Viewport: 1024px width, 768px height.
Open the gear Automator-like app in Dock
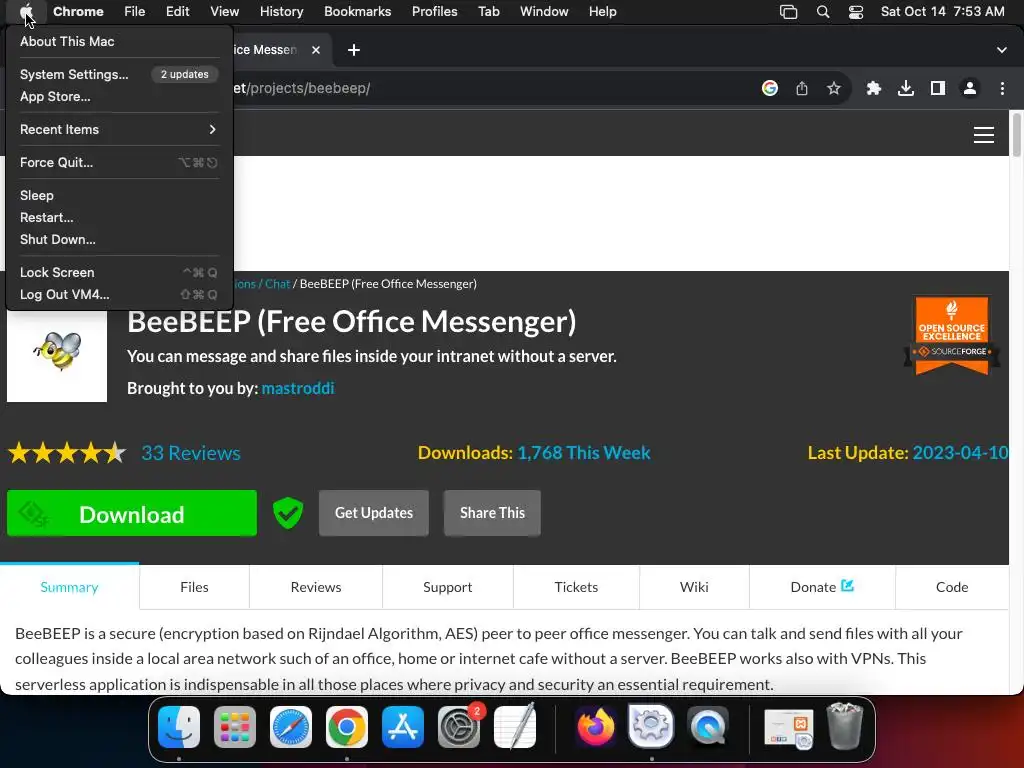651,727
